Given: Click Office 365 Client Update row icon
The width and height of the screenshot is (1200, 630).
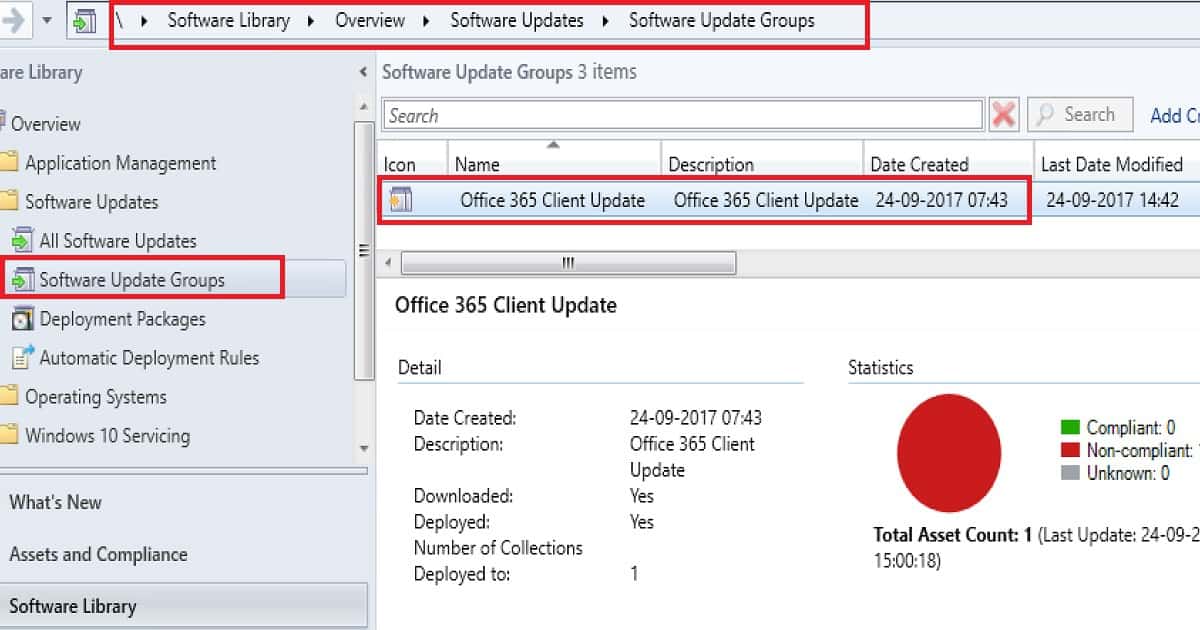Looking at the screenshot, I should tap(400, 200).
